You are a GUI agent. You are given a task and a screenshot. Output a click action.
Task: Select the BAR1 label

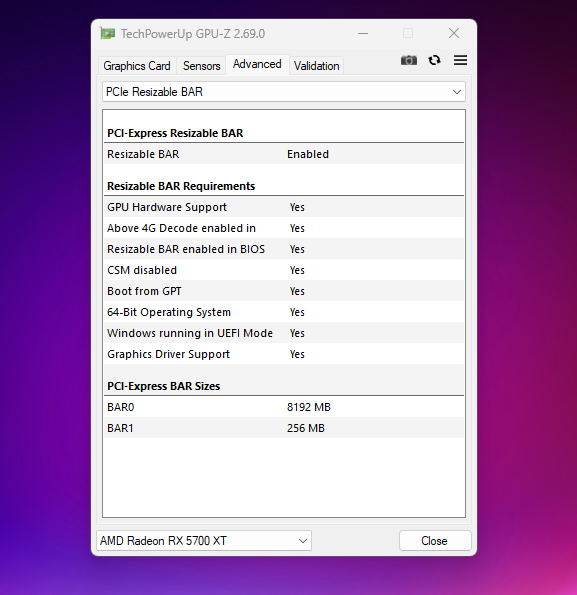point(120,428)
